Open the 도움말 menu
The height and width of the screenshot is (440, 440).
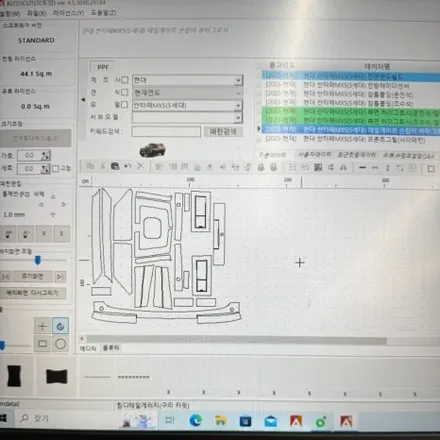pos(103,13)
